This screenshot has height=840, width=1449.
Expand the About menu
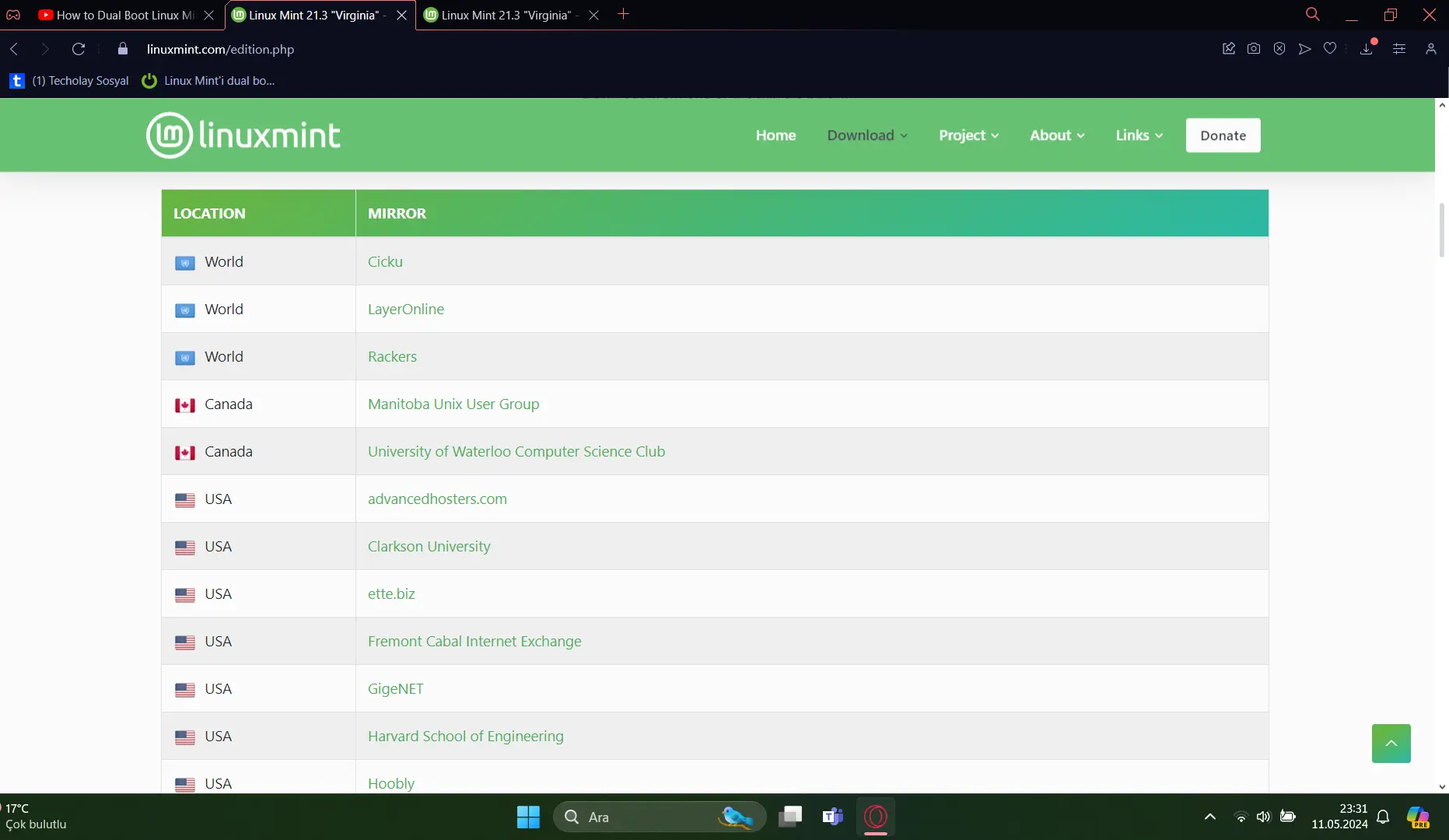(x=1057, y=135)
